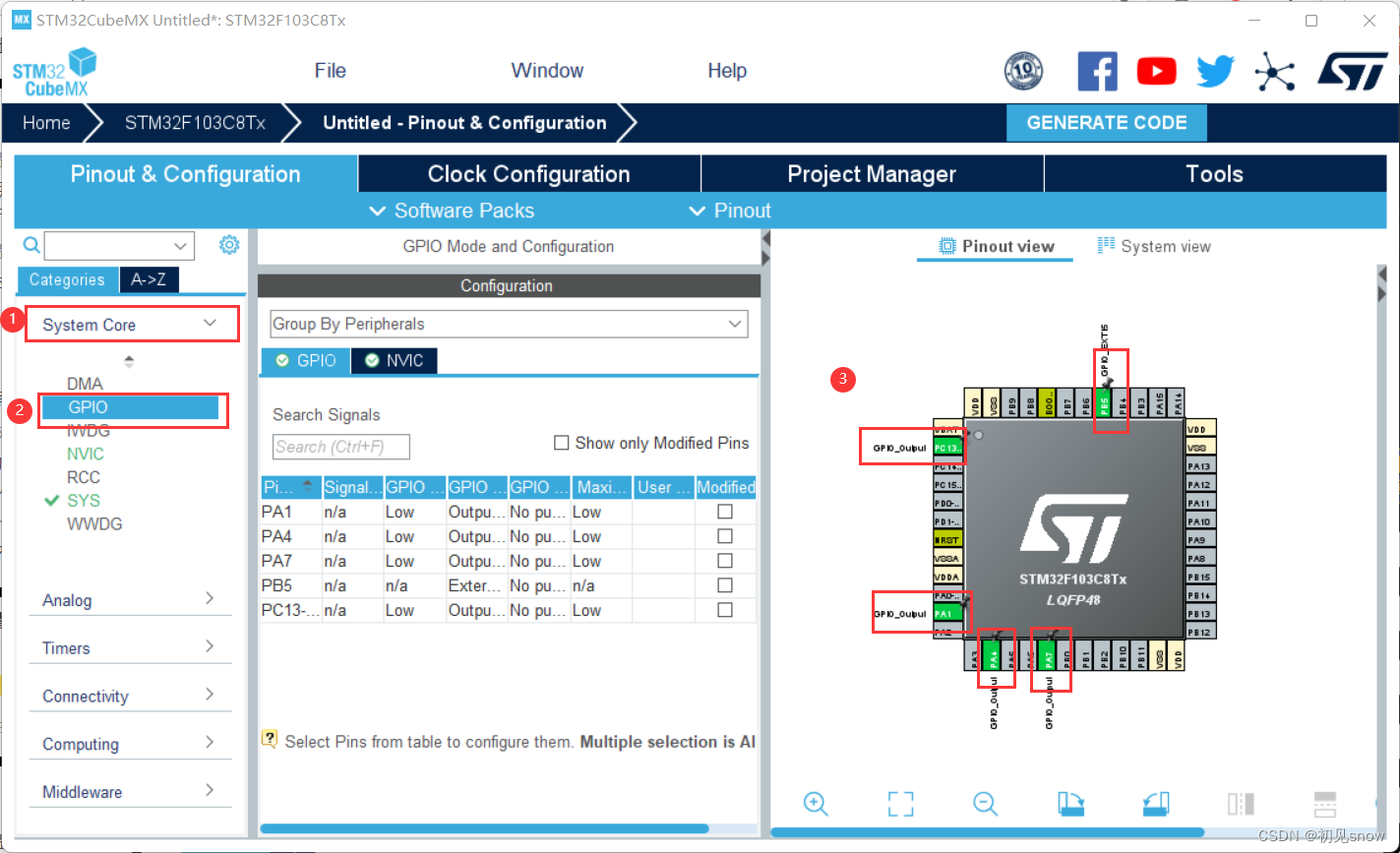Click the ST logo in the header
The height and width of the screenshot is (853, 1400).
click(x=1353, y=71)
